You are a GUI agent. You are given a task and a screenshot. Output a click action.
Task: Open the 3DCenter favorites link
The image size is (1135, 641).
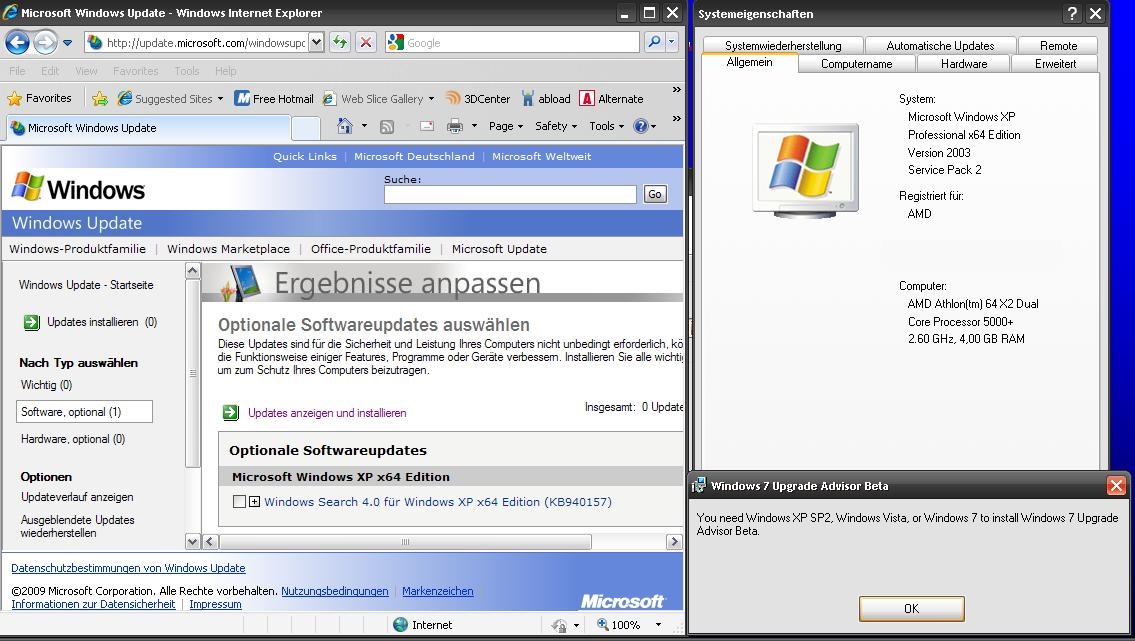coord(478,98)
